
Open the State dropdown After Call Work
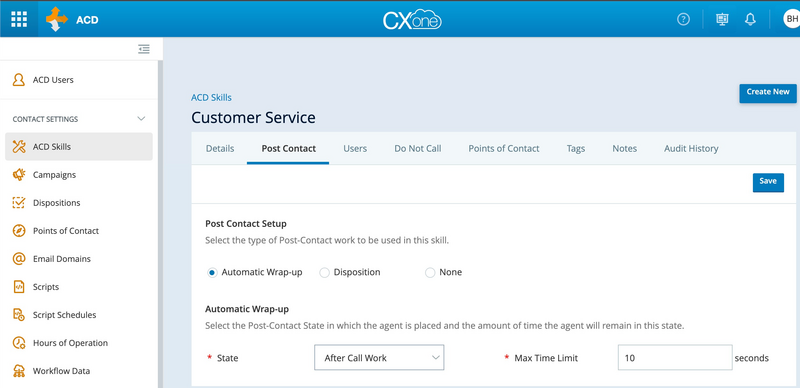click(379, 357)
